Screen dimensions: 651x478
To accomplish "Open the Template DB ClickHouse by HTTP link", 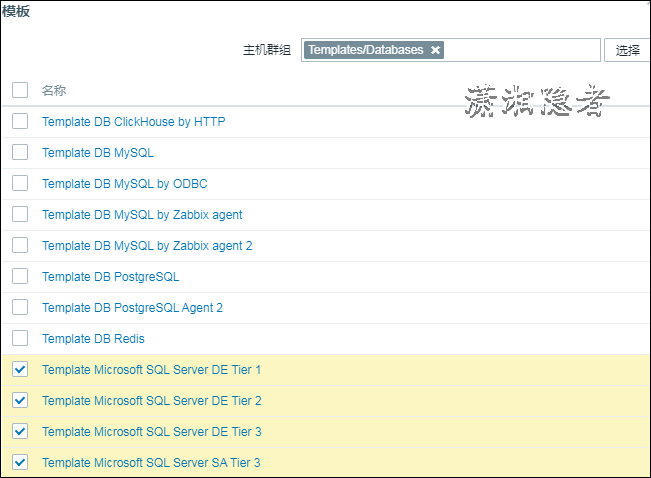I will click(x=134, y=122).
